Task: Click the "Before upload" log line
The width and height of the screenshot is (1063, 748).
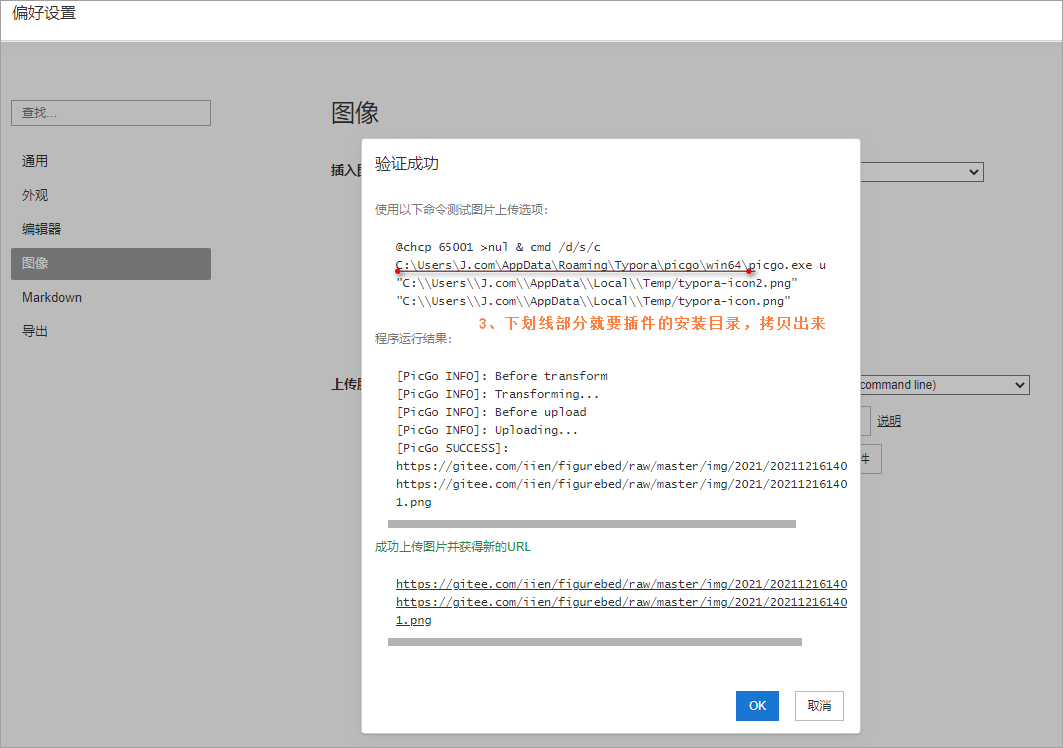Action: [x=491, y=412]
